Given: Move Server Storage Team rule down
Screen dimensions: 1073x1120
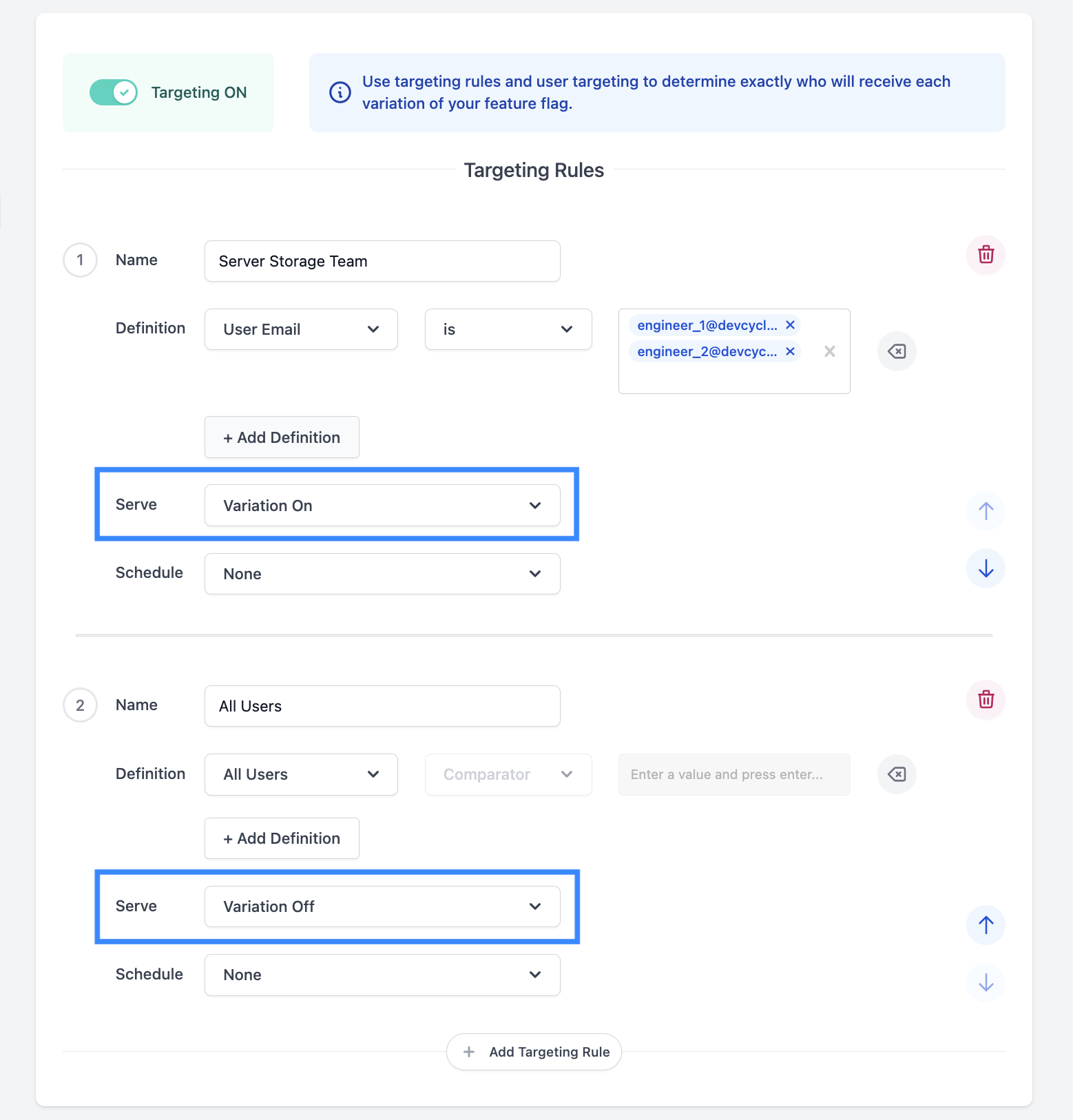Looking at the screenshot, I should tap(986, 568).
